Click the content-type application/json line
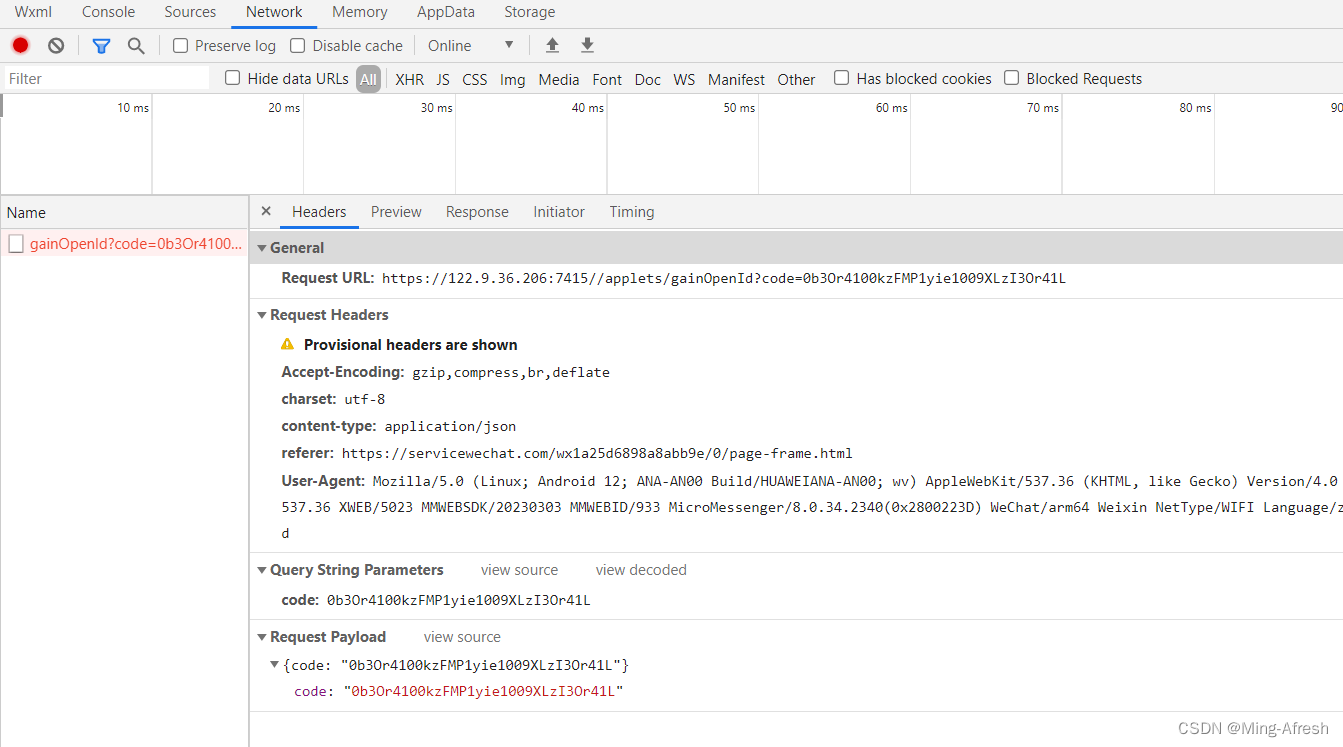Screen dimensions: 1343x747 click(x=399, y=426)
